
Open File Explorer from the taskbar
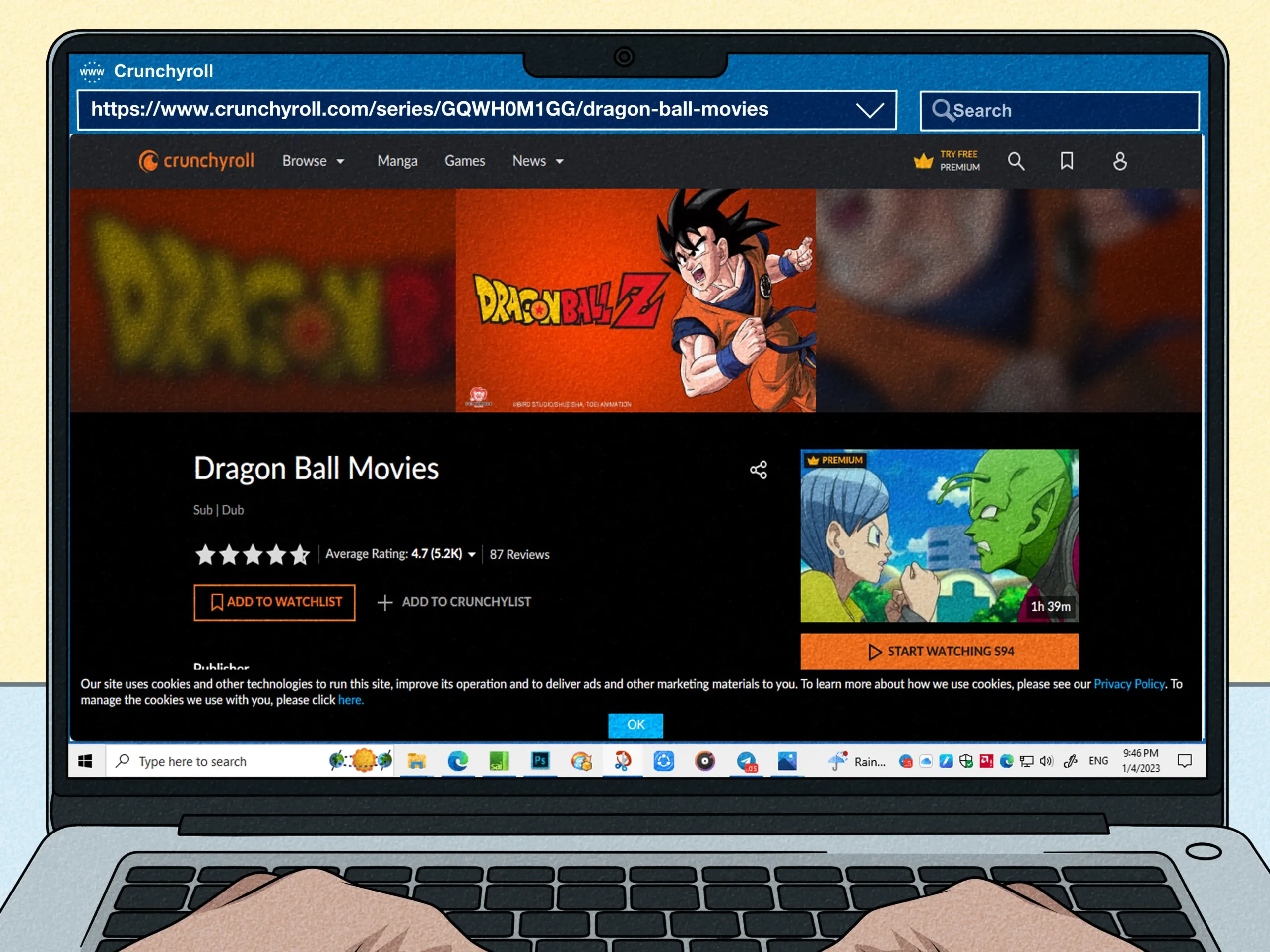(416, 761)
